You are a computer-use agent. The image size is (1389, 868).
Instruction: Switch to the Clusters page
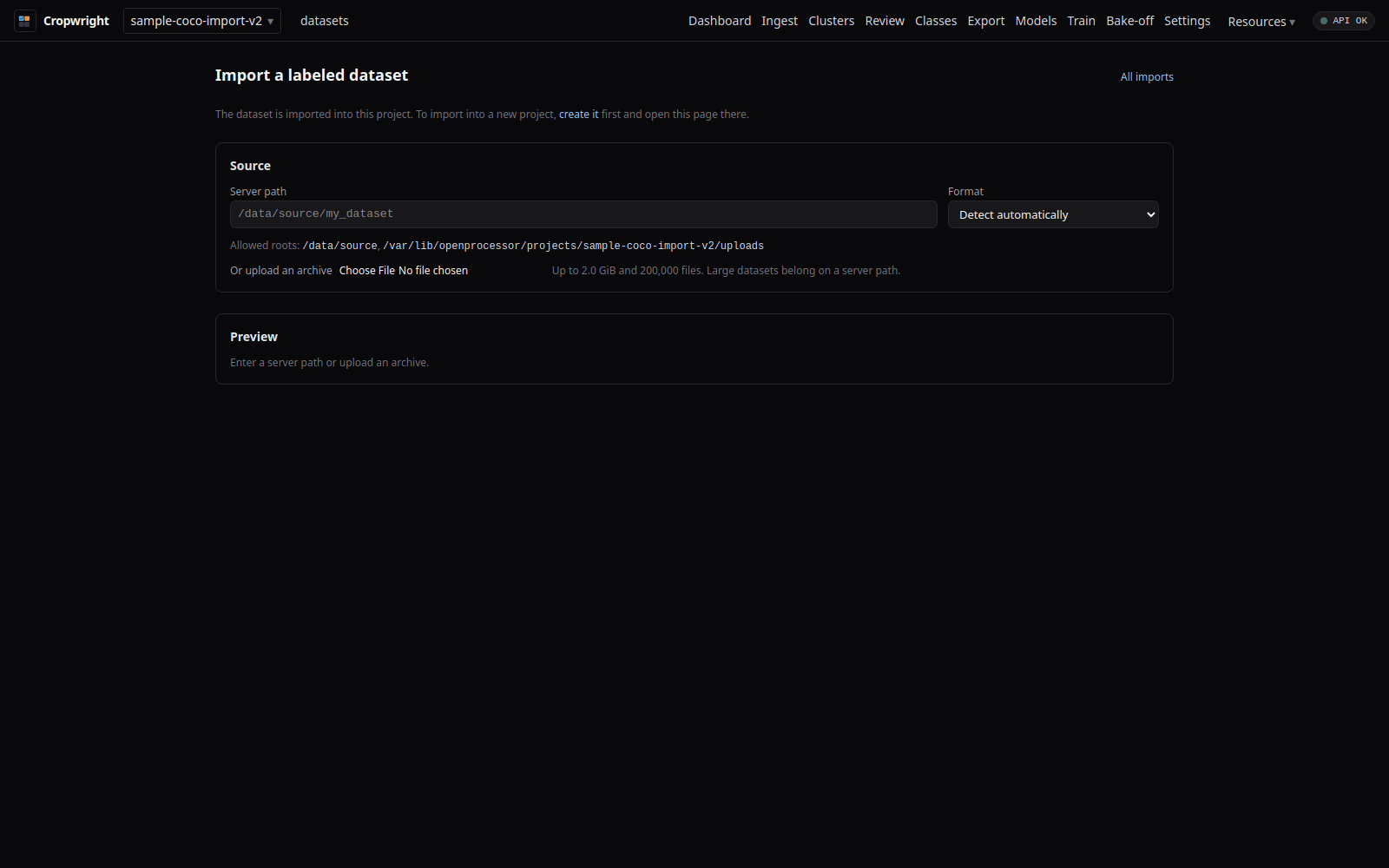coord(831,21)
